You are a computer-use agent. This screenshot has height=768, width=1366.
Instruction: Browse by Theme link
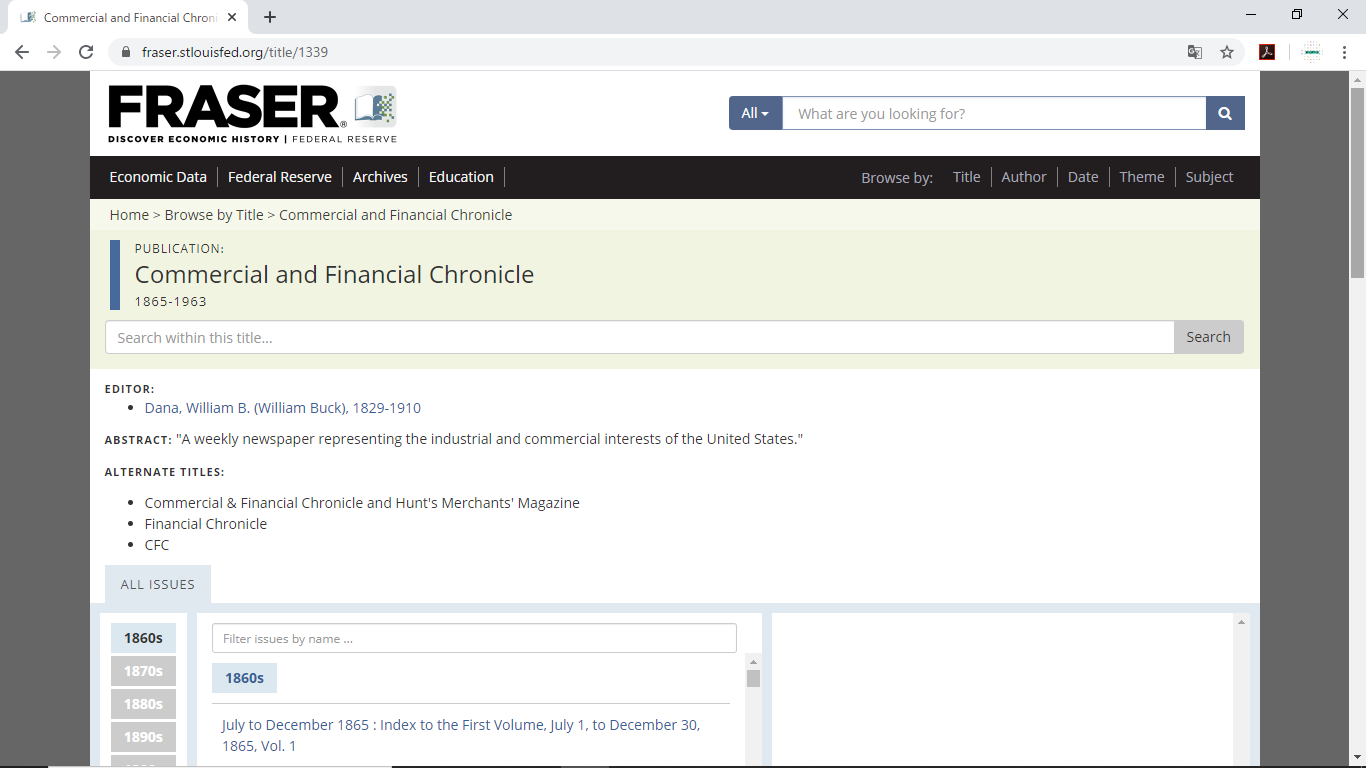click(x=1142, y=177)
